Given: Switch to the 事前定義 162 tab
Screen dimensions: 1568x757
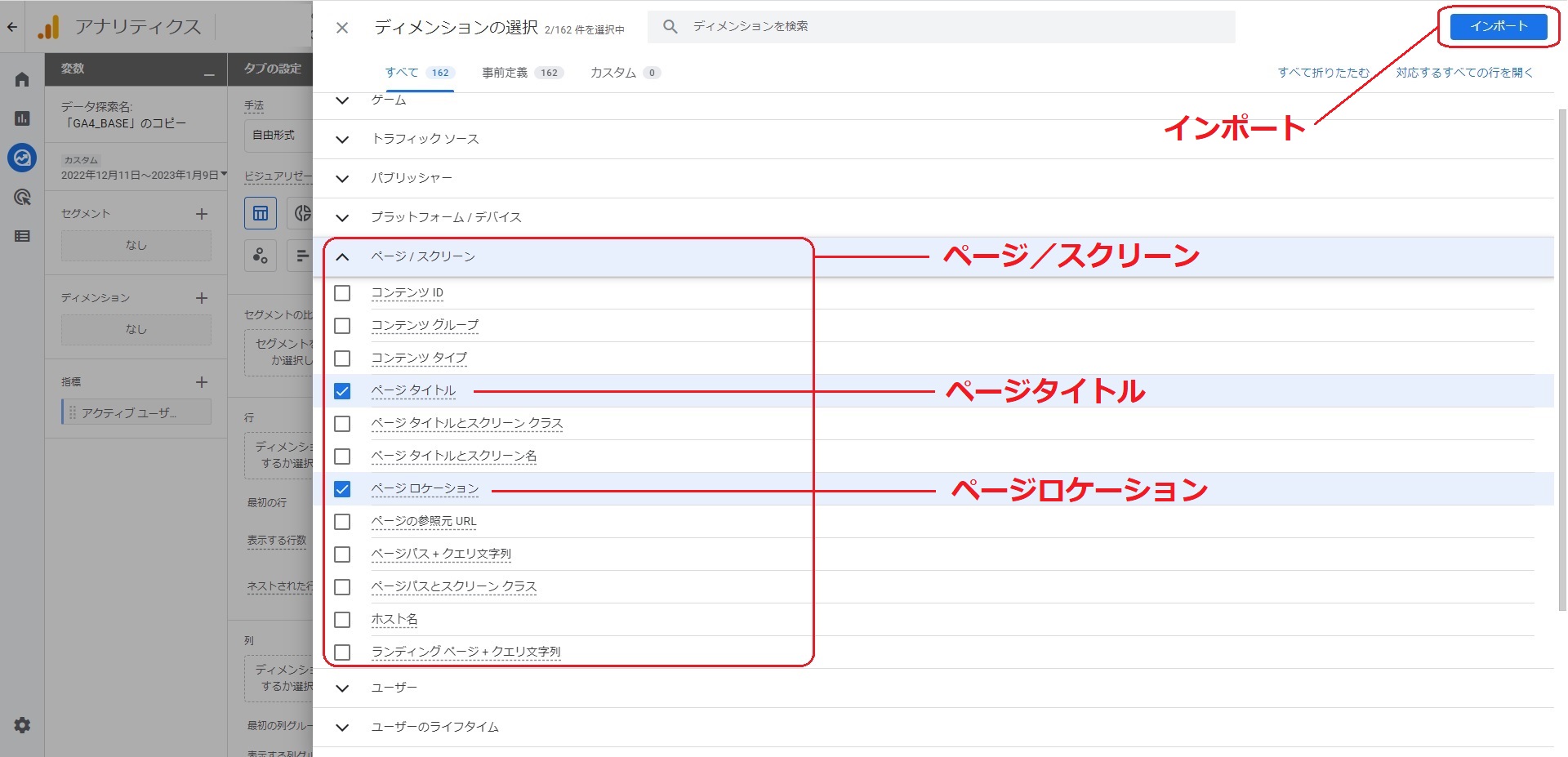Looking at the screenshot, I should (522, 73).
